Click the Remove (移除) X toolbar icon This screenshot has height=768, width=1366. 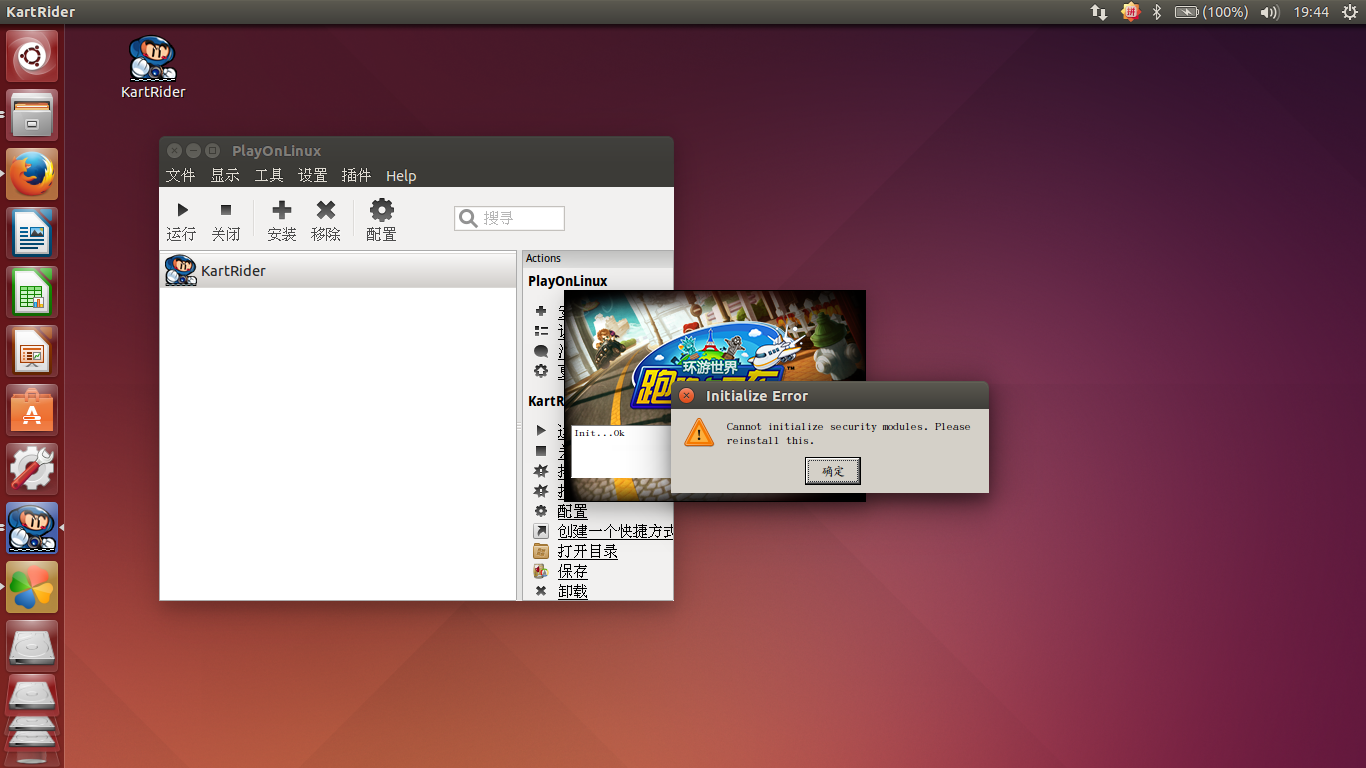[326, 210]
